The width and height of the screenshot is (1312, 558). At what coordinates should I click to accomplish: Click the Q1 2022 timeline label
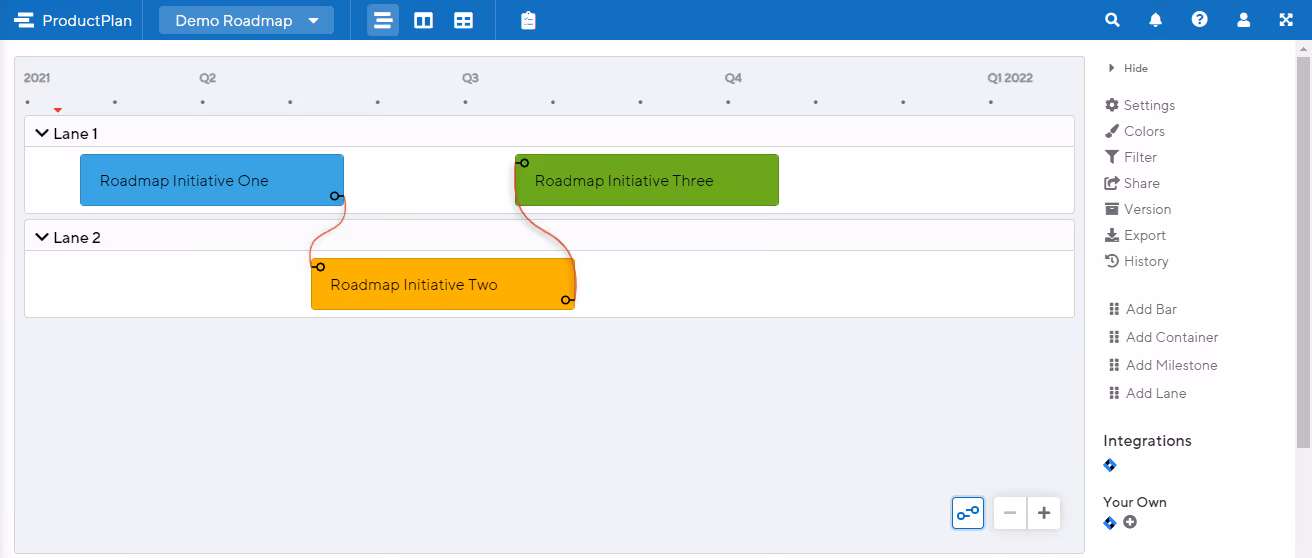coord(1010,78)
